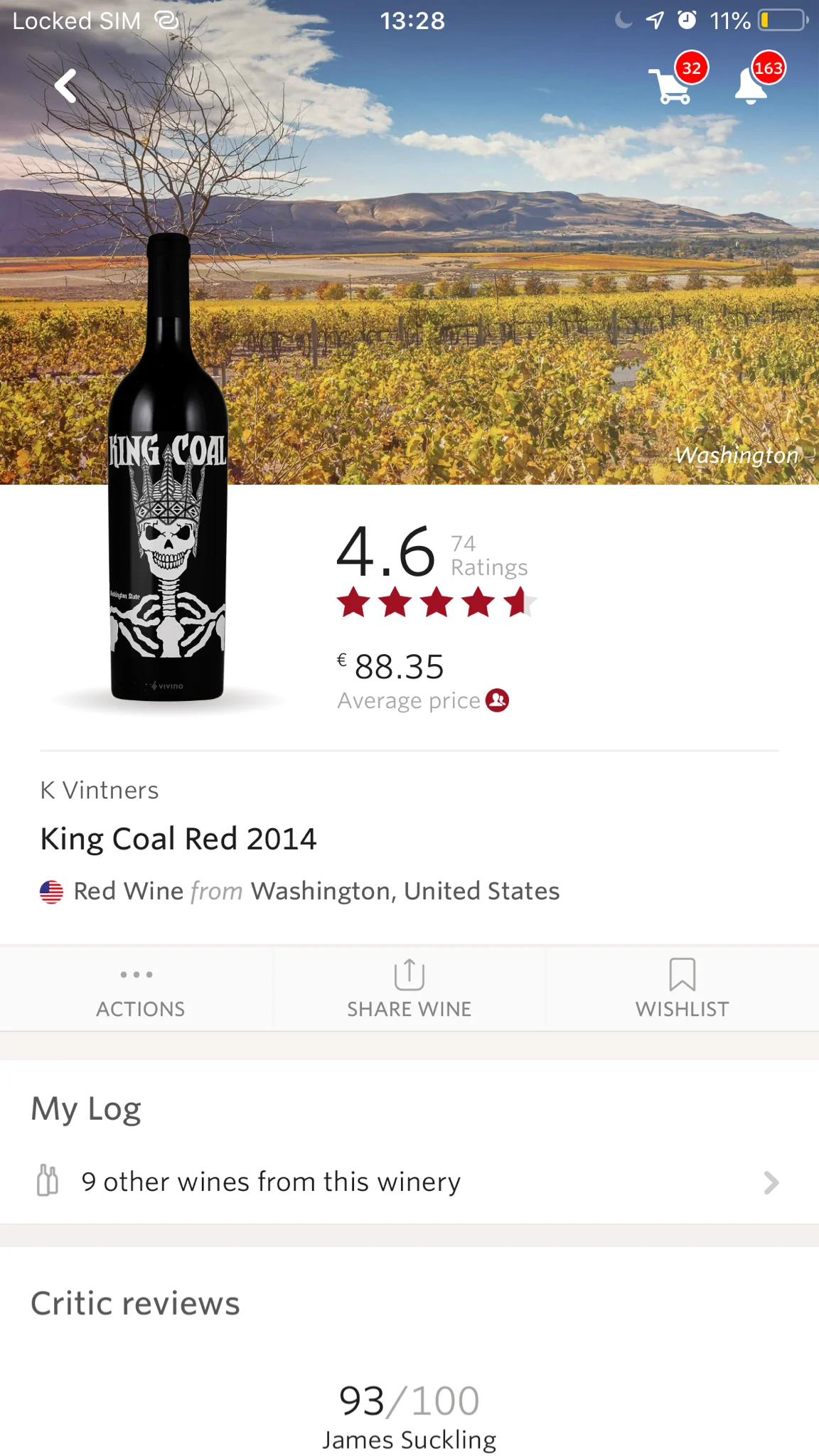Open Washington, United States region link
The height and width of the screenshot is (1456, 819).
405,892
